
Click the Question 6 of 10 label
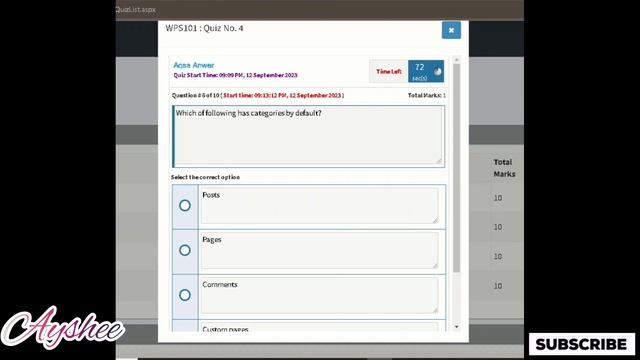(196, 95)
